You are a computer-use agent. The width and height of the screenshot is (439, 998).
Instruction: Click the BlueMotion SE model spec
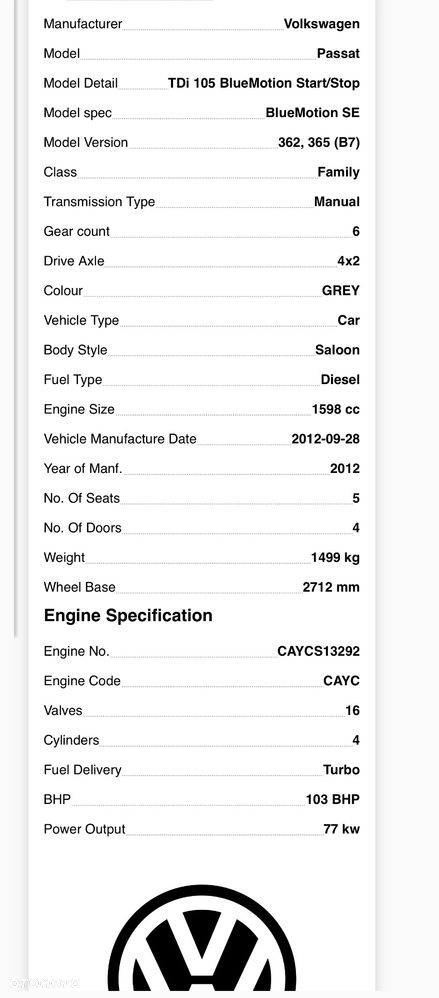coord(312,113)
